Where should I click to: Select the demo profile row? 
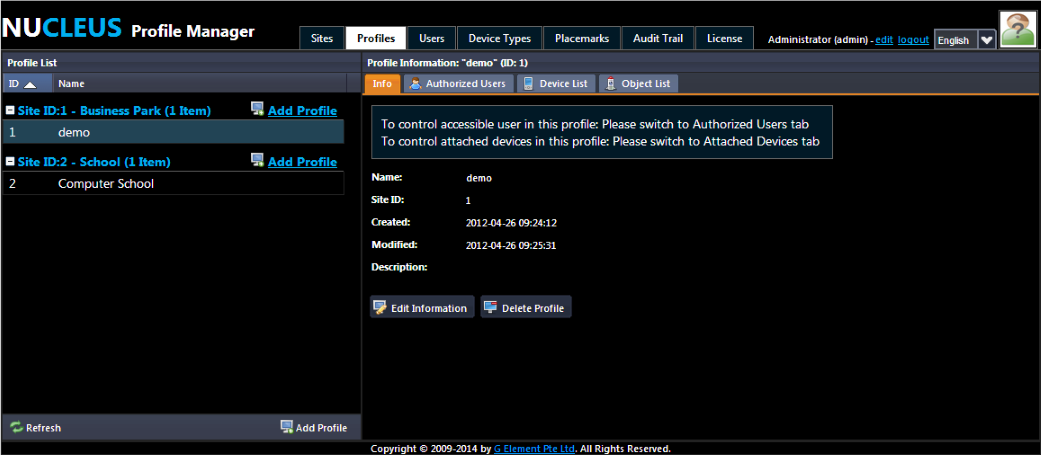(x=173, y=132)
